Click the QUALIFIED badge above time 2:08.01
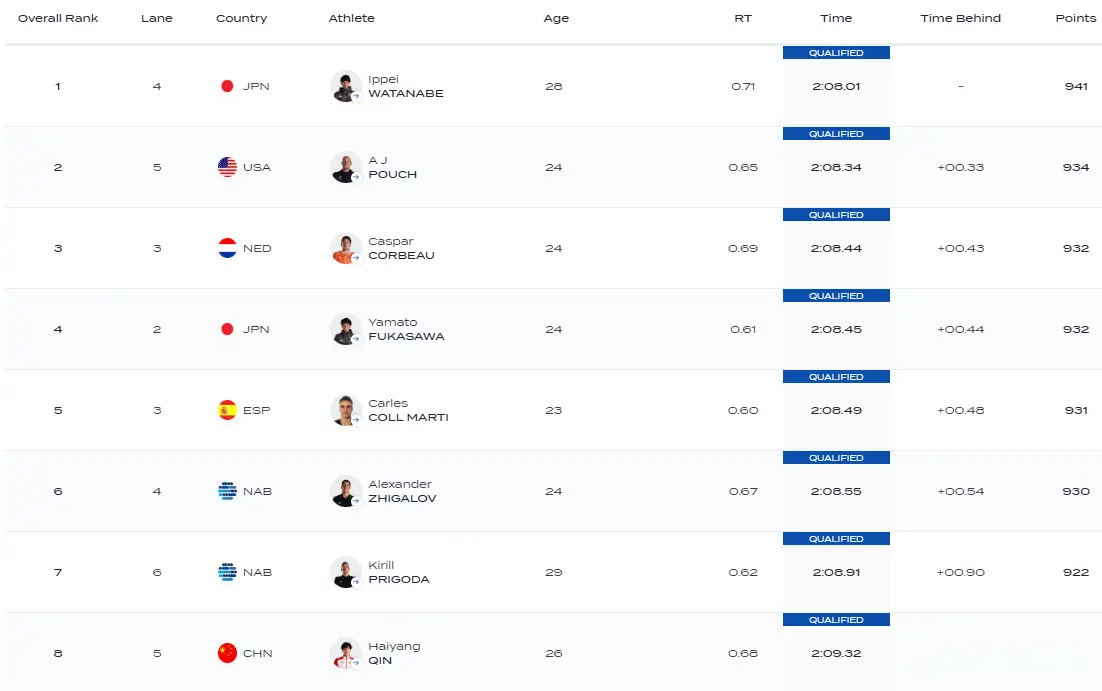 (836, 53)
